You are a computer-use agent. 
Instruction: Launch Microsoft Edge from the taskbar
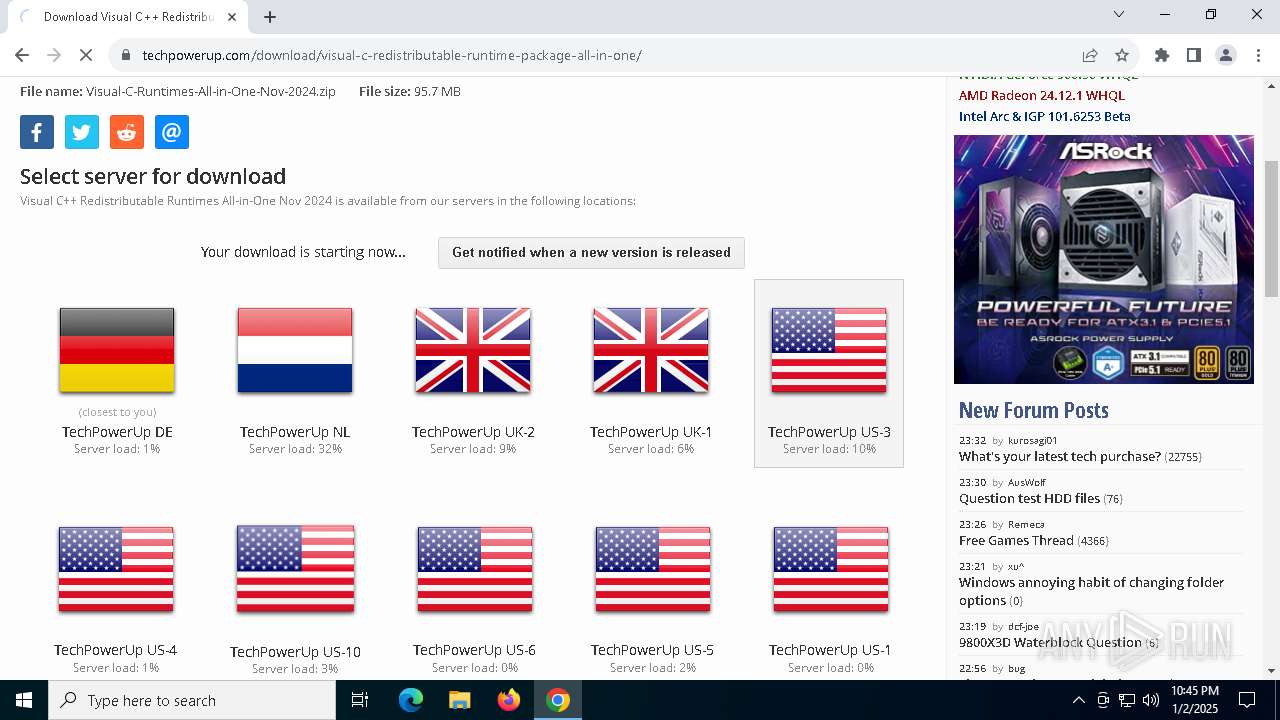pyautogui.click(x=411, y=700)
